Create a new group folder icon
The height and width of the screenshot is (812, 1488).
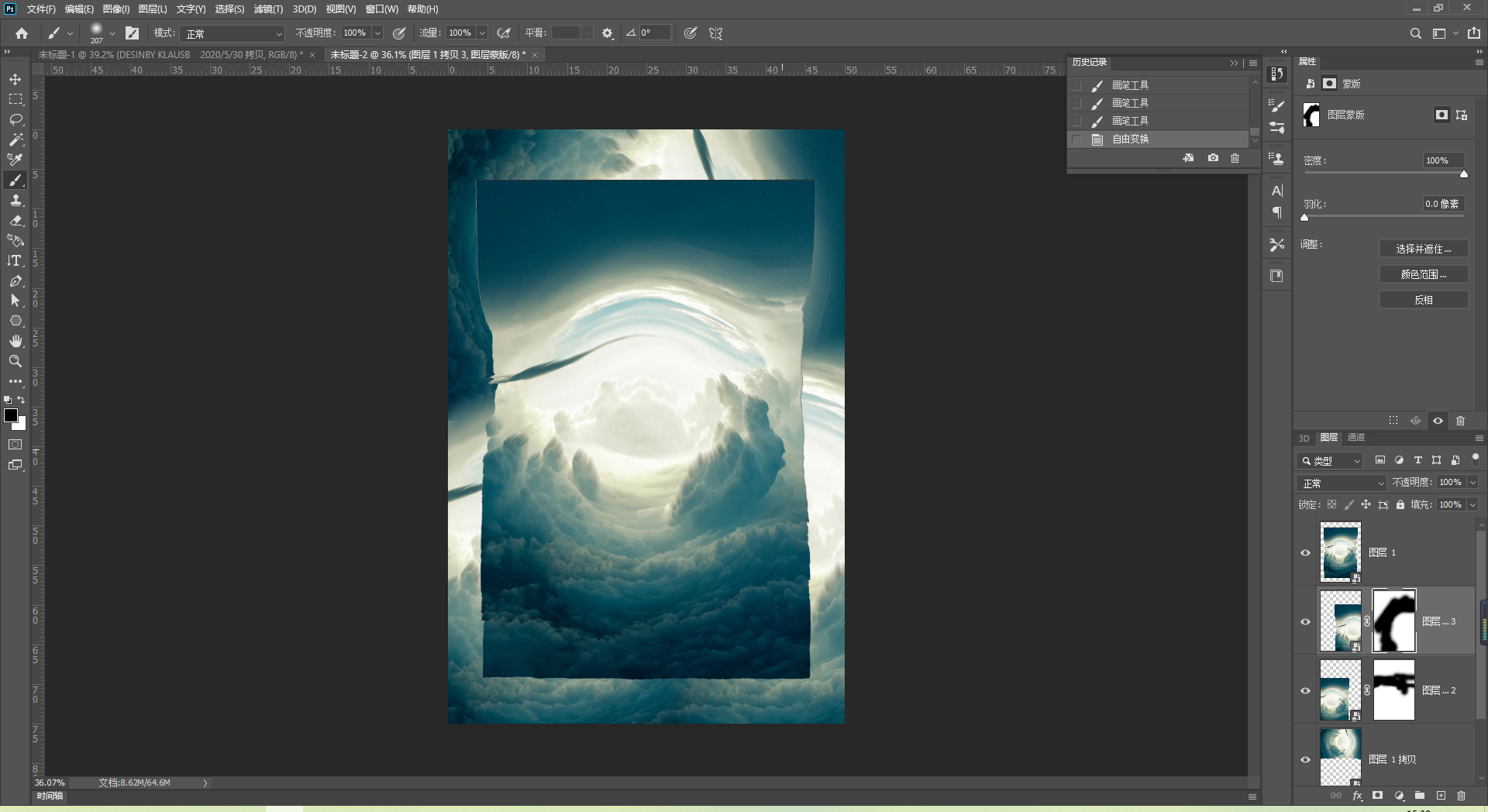tap(1420, 796)
